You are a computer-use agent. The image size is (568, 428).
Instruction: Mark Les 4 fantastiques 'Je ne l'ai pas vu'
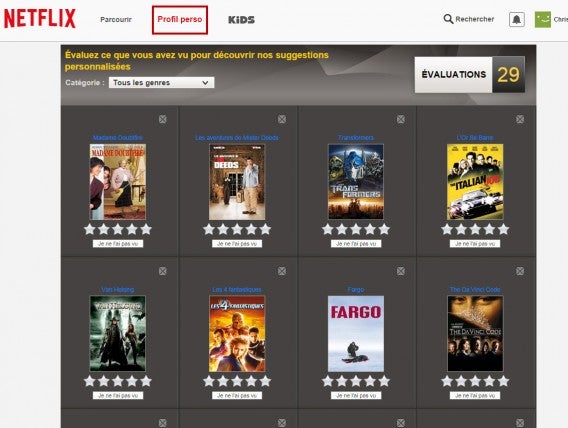[237, 395]
